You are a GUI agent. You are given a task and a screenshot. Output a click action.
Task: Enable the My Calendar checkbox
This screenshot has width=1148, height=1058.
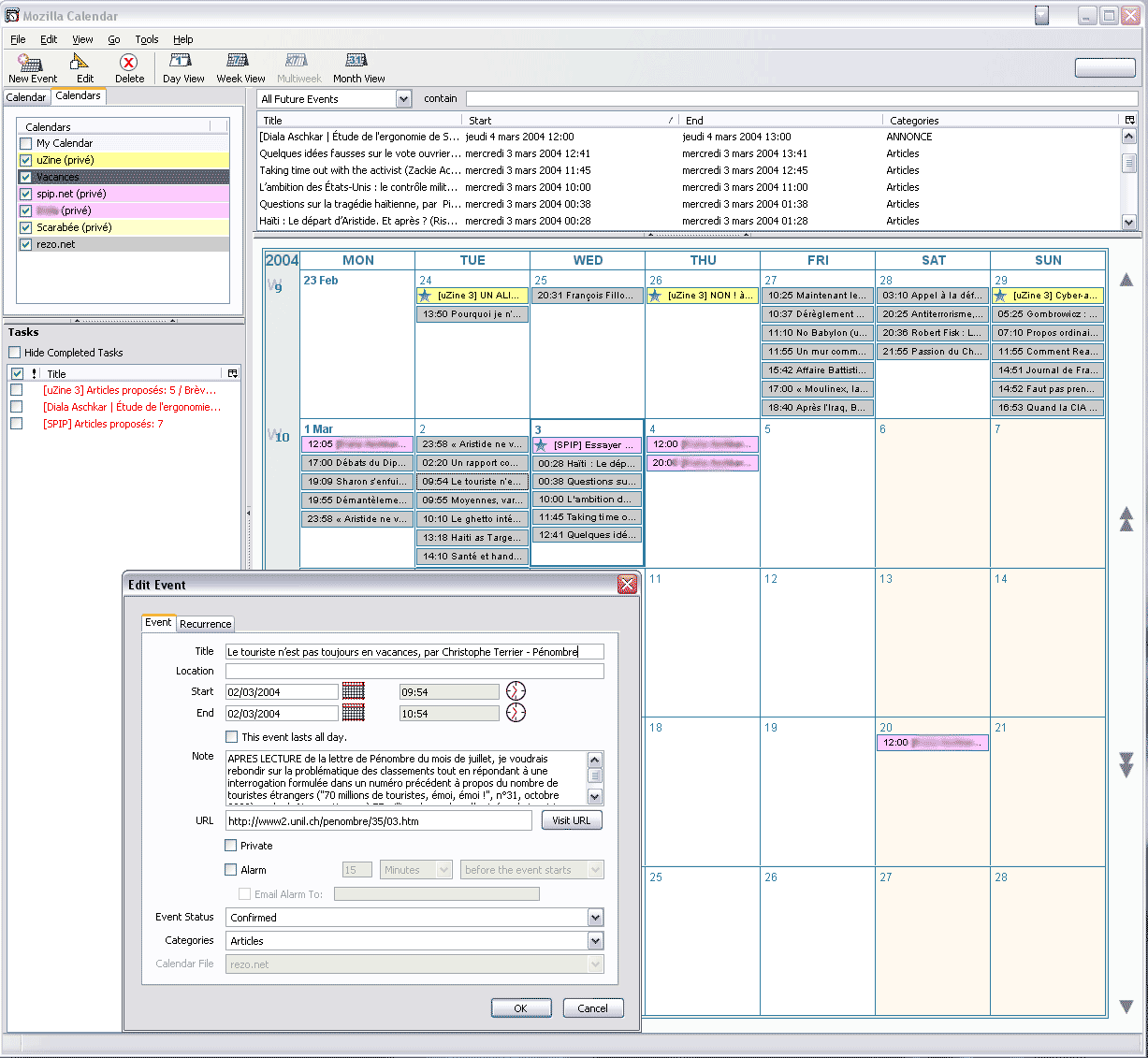click(x=26, y=143)
